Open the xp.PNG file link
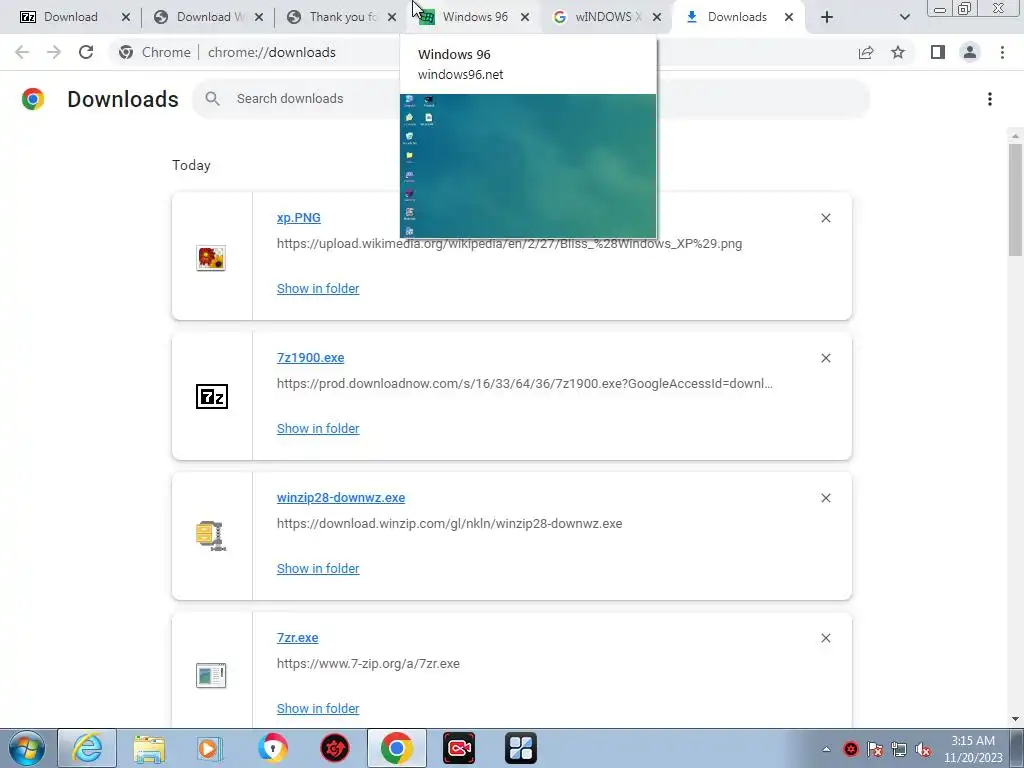Image resolution: width=1024 pixels, height=768 pixels. tap(298, 217)
